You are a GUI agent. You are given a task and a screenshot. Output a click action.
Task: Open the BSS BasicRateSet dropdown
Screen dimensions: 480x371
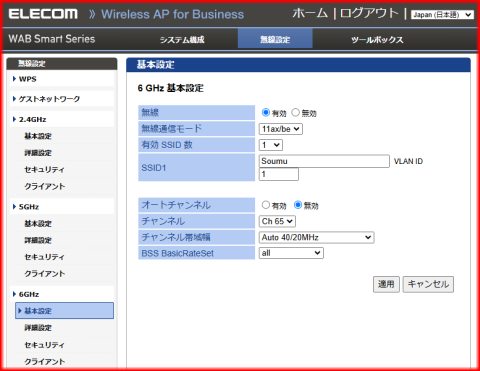[291, 253]
